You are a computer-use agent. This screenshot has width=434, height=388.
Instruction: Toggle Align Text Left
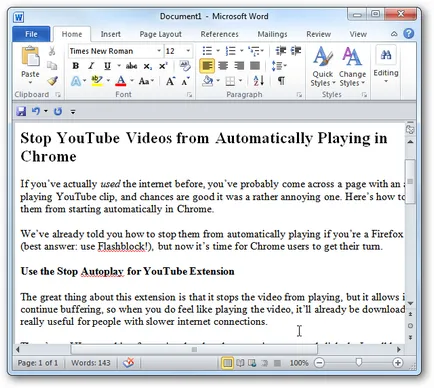click(207, 66)
